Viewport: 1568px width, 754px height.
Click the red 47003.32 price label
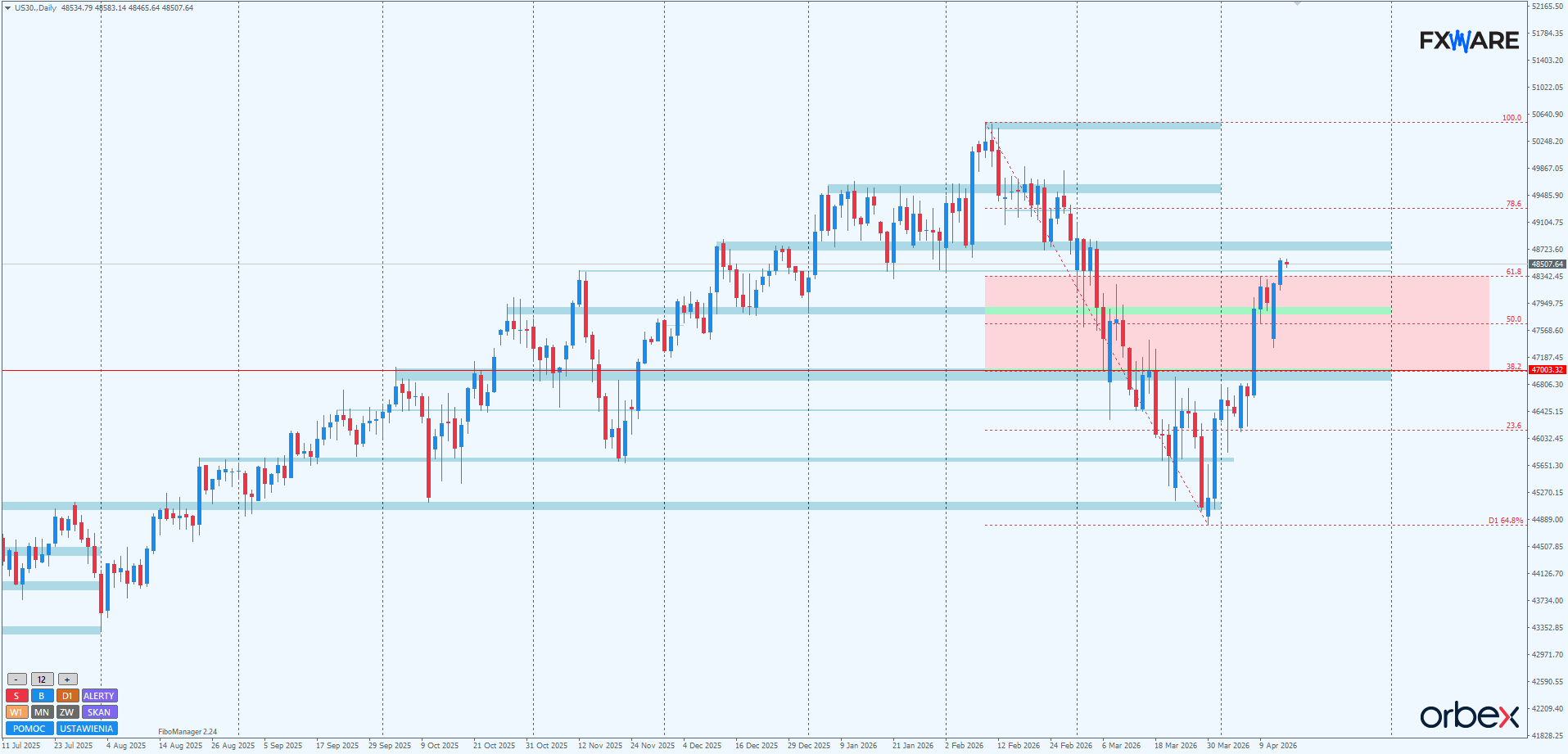(x=1547, y=370)
